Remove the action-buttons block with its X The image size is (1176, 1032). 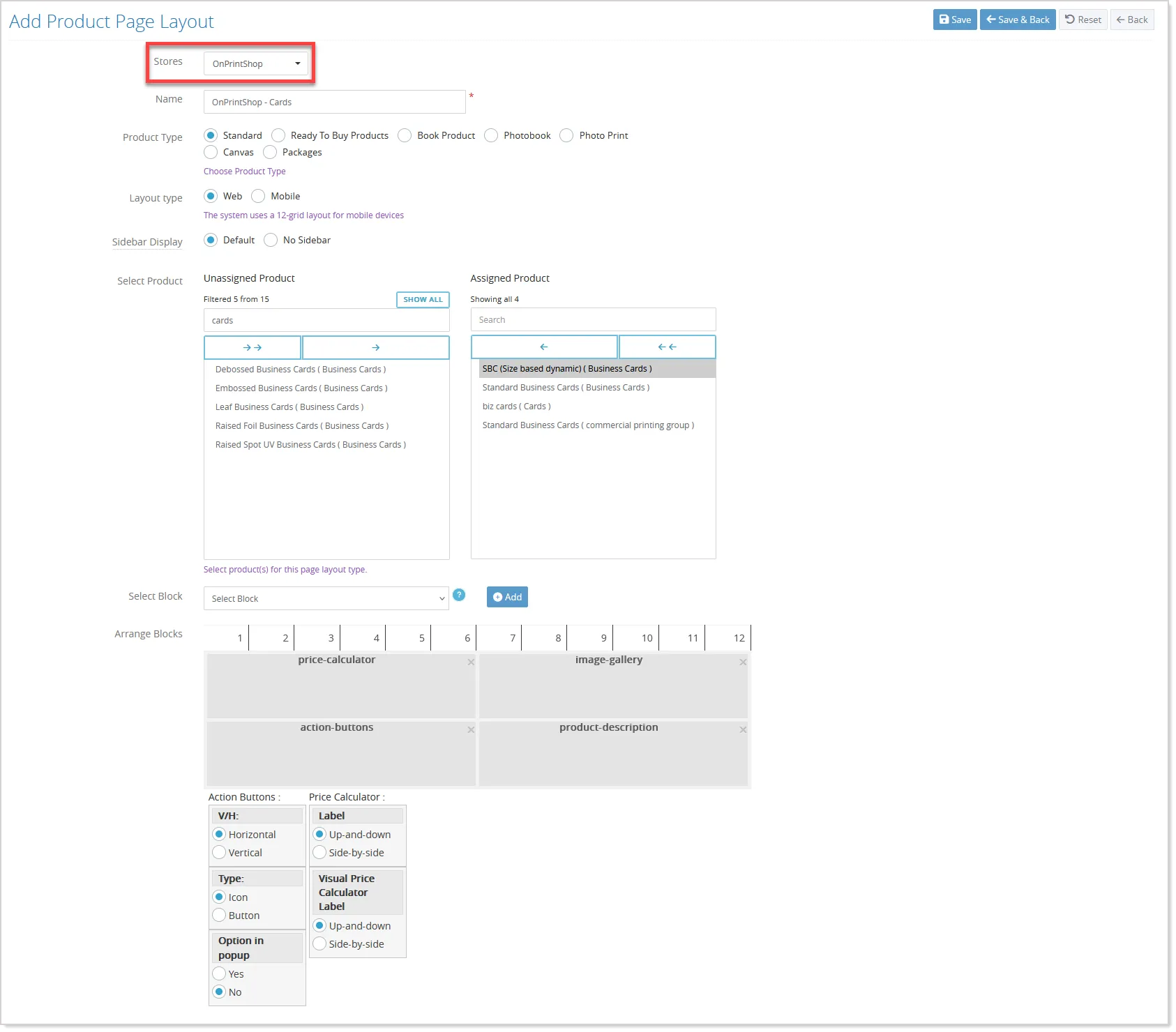471,729
